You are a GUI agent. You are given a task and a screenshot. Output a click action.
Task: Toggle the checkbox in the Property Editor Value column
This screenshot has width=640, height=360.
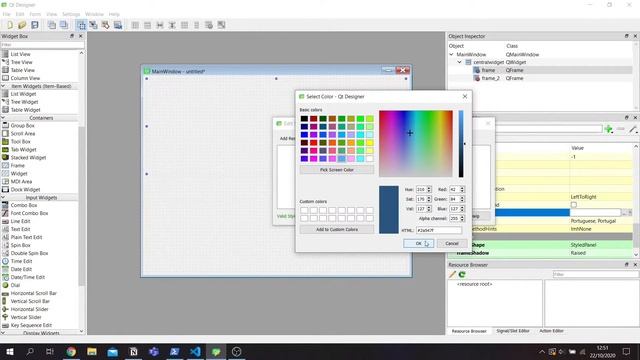(574, 204)
